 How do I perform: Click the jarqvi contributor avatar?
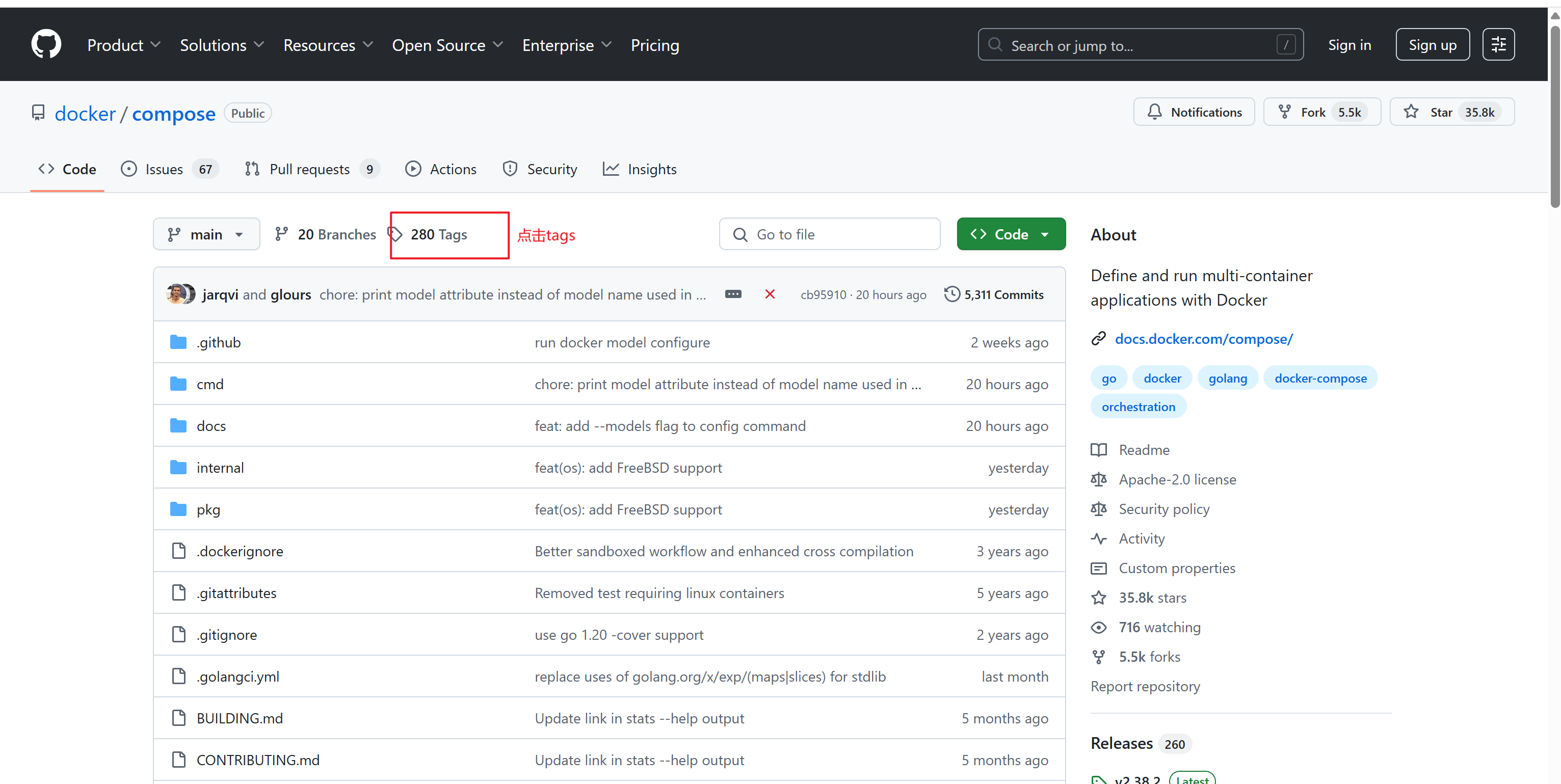click(176, 294)
